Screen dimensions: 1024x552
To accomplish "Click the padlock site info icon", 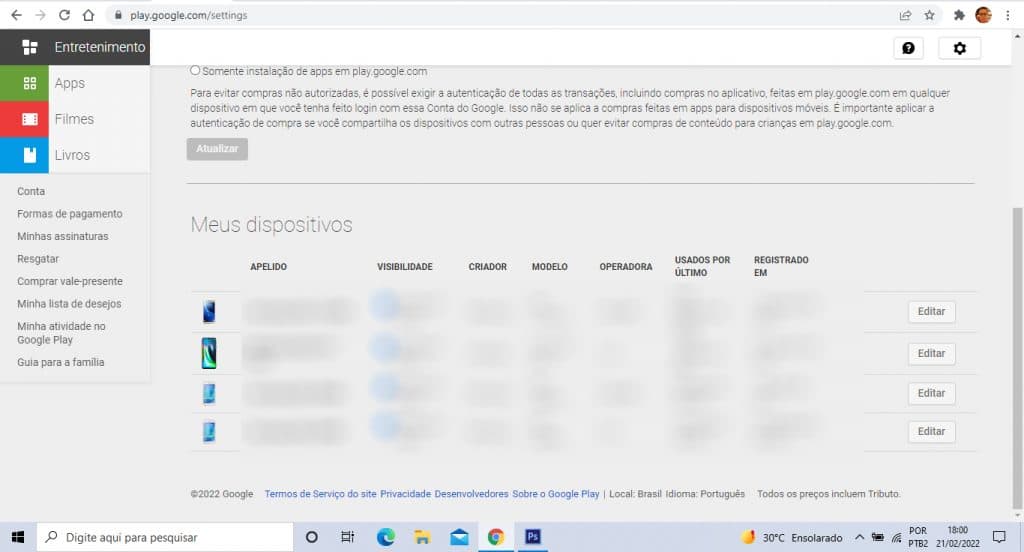I will click(x=118, y=15).
